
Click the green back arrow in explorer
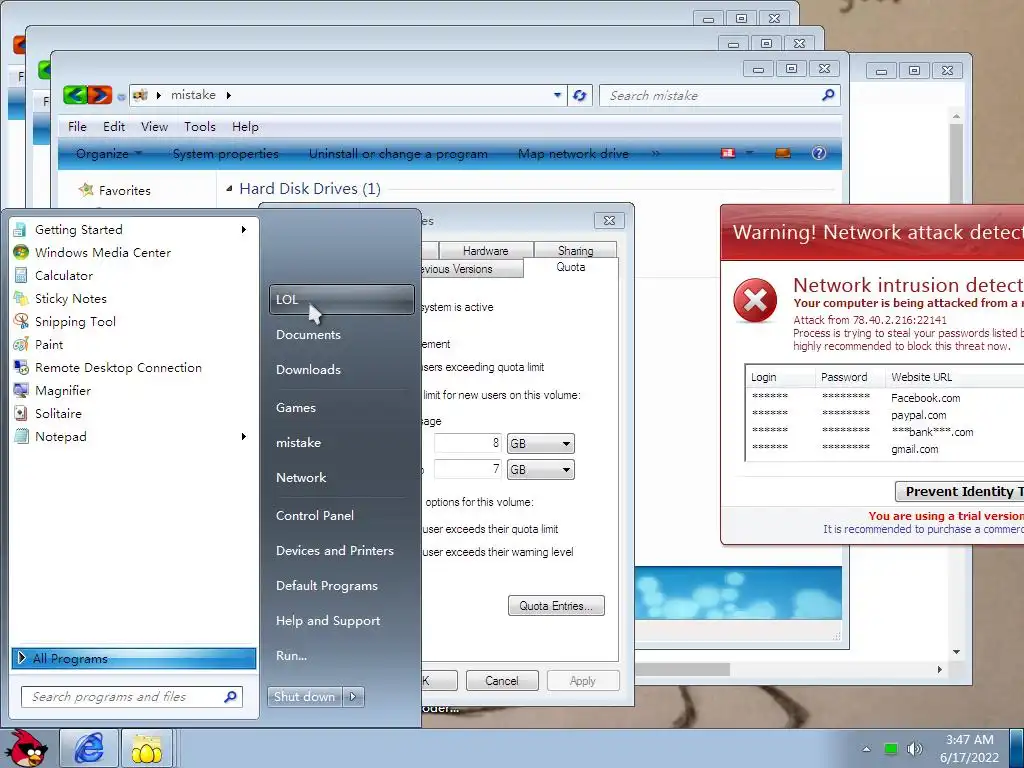pyautogui.click(x=75, y=95)
